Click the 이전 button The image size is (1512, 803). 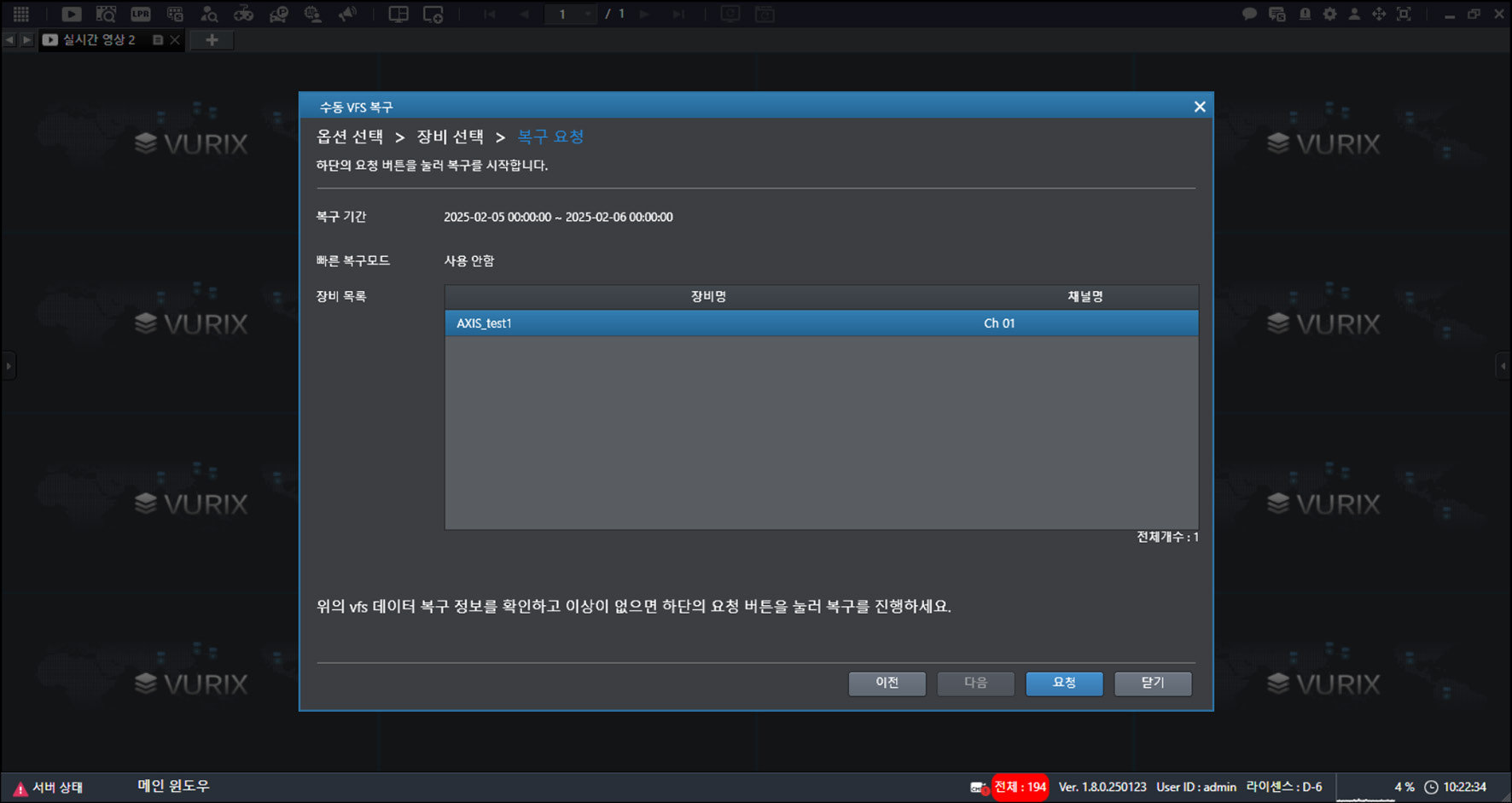(887, 684)
